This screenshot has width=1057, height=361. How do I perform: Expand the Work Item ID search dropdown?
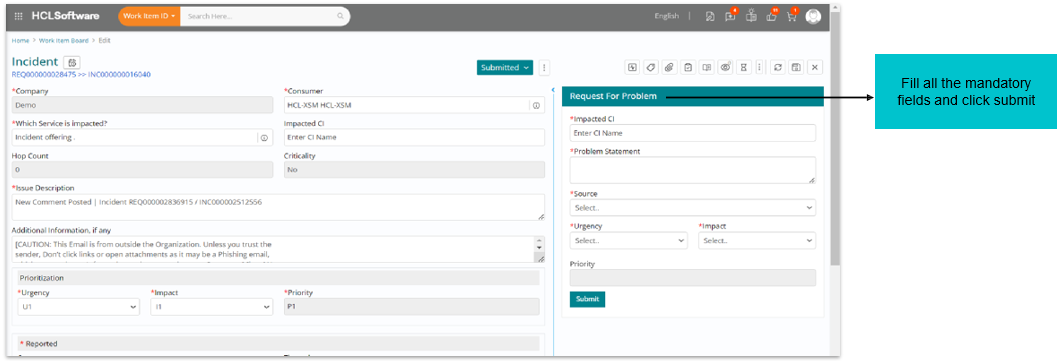pos(149,16)
